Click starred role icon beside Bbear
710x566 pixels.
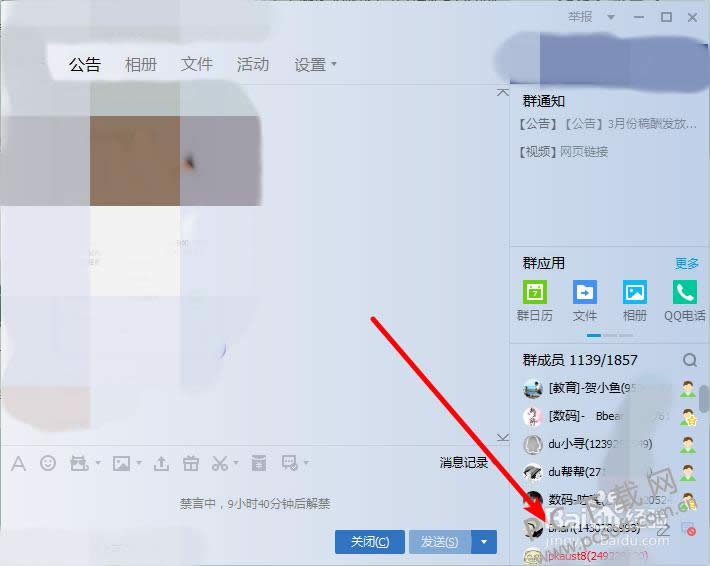click(x=688, y=417)
